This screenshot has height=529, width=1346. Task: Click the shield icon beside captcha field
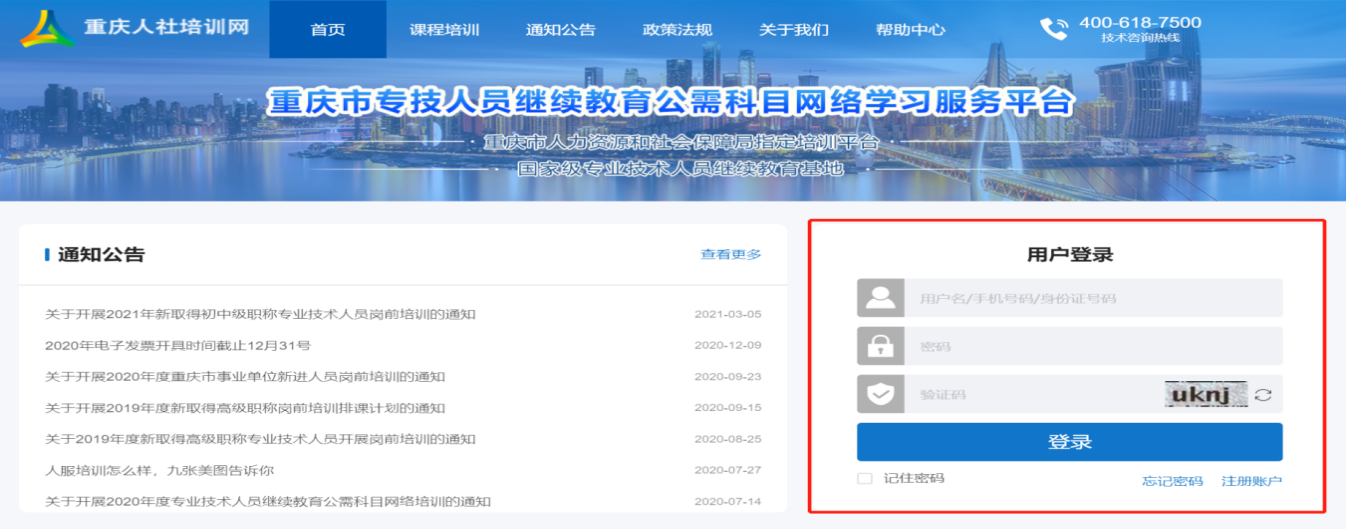pos(881,394)
